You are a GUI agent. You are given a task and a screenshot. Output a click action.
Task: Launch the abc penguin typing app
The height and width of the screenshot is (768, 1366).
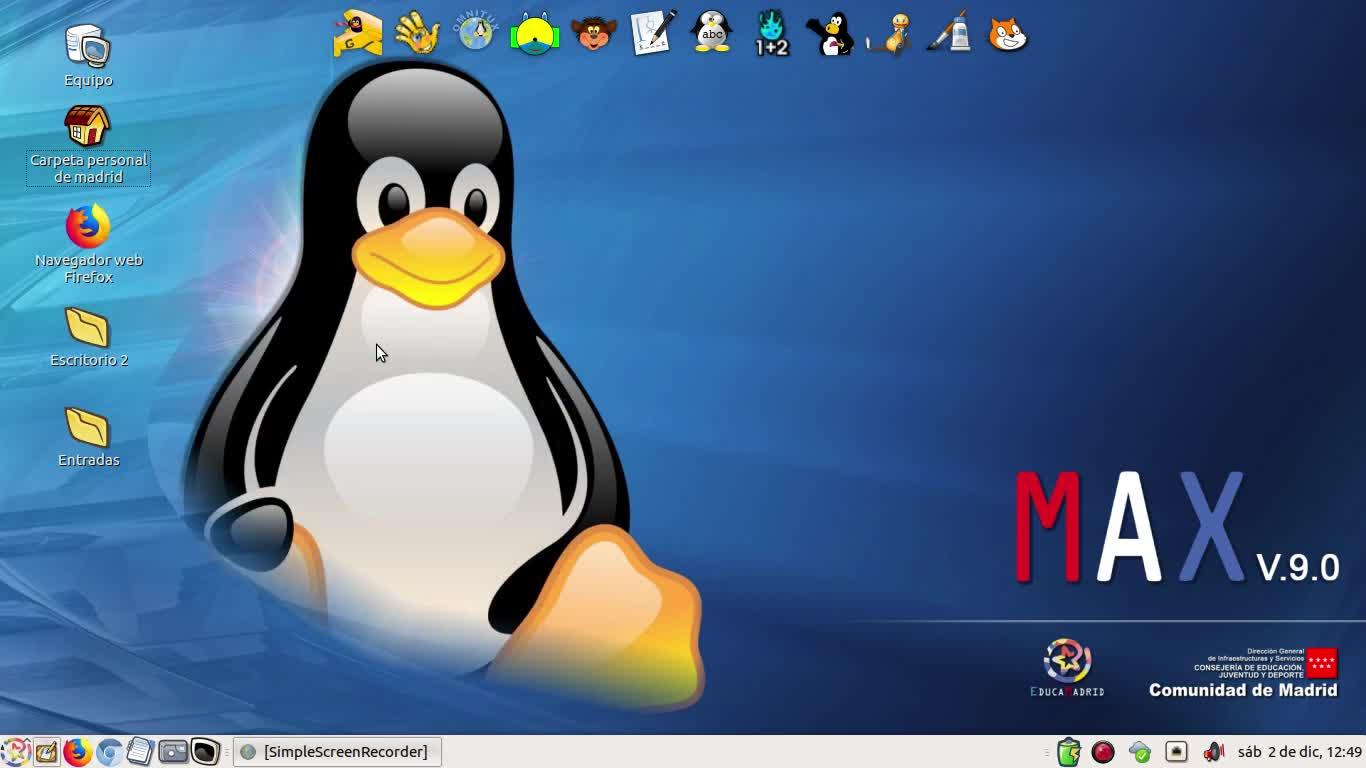tap(712, 33)
